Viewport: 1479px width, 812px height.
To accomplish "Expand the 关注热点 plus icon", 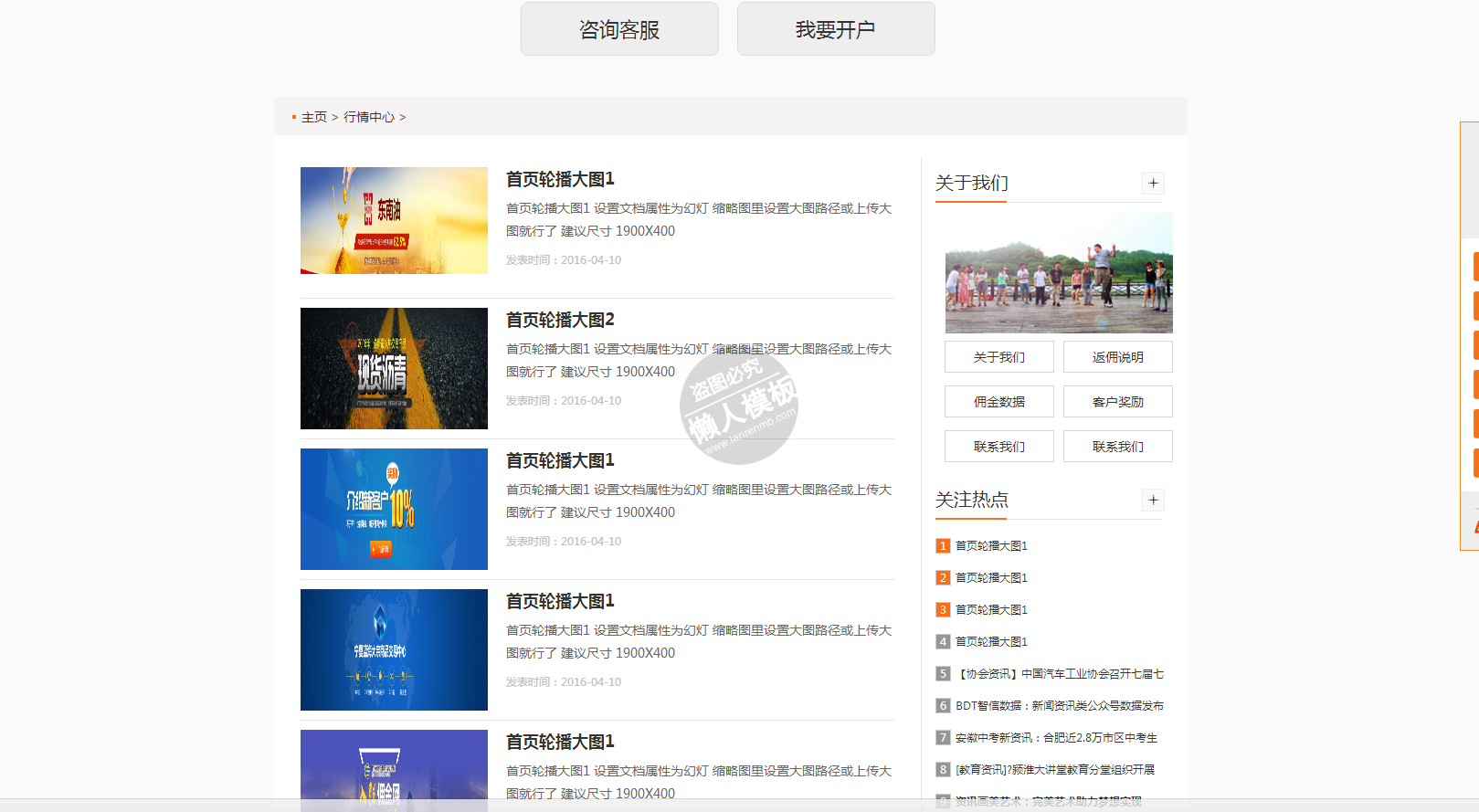I will (x=1153, y=501).
